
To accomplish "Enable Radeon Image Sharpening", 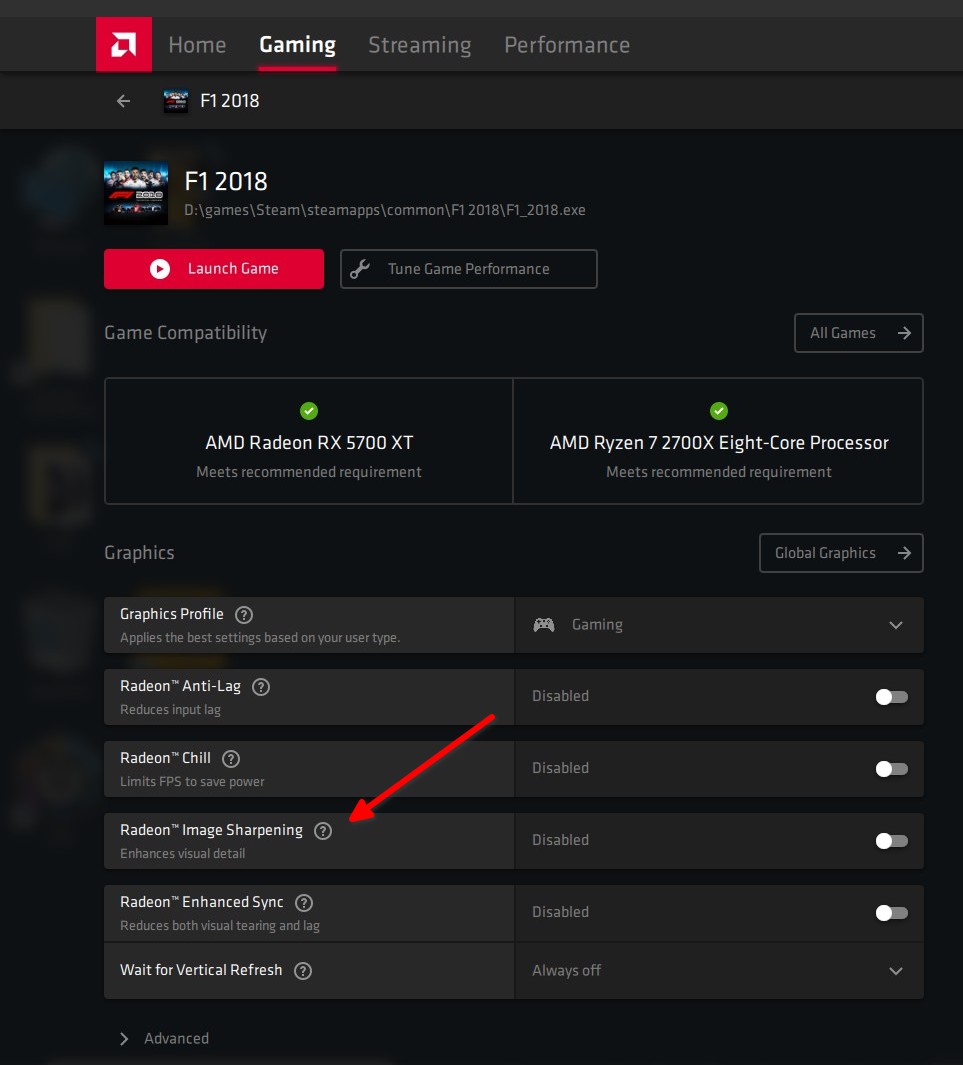I will [x=891, y=841].
